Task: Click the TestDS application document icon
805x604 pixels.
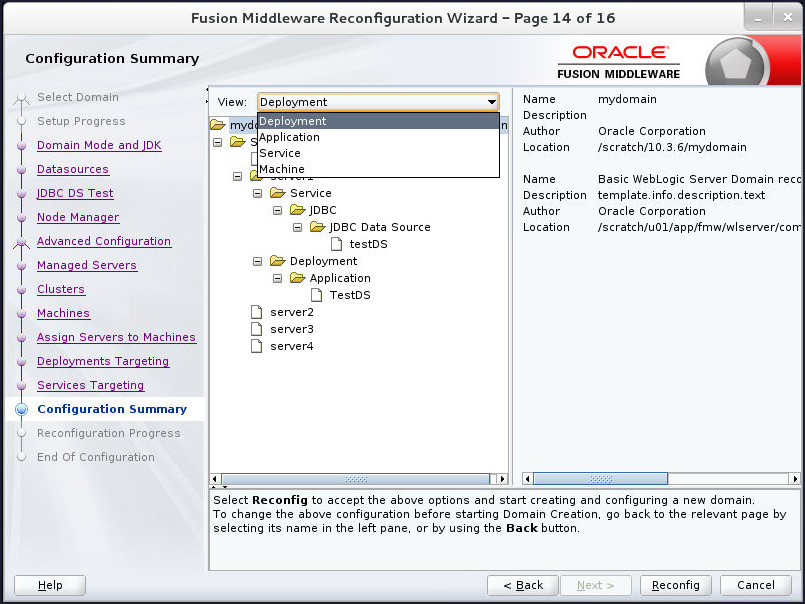Action: point(317,295)
